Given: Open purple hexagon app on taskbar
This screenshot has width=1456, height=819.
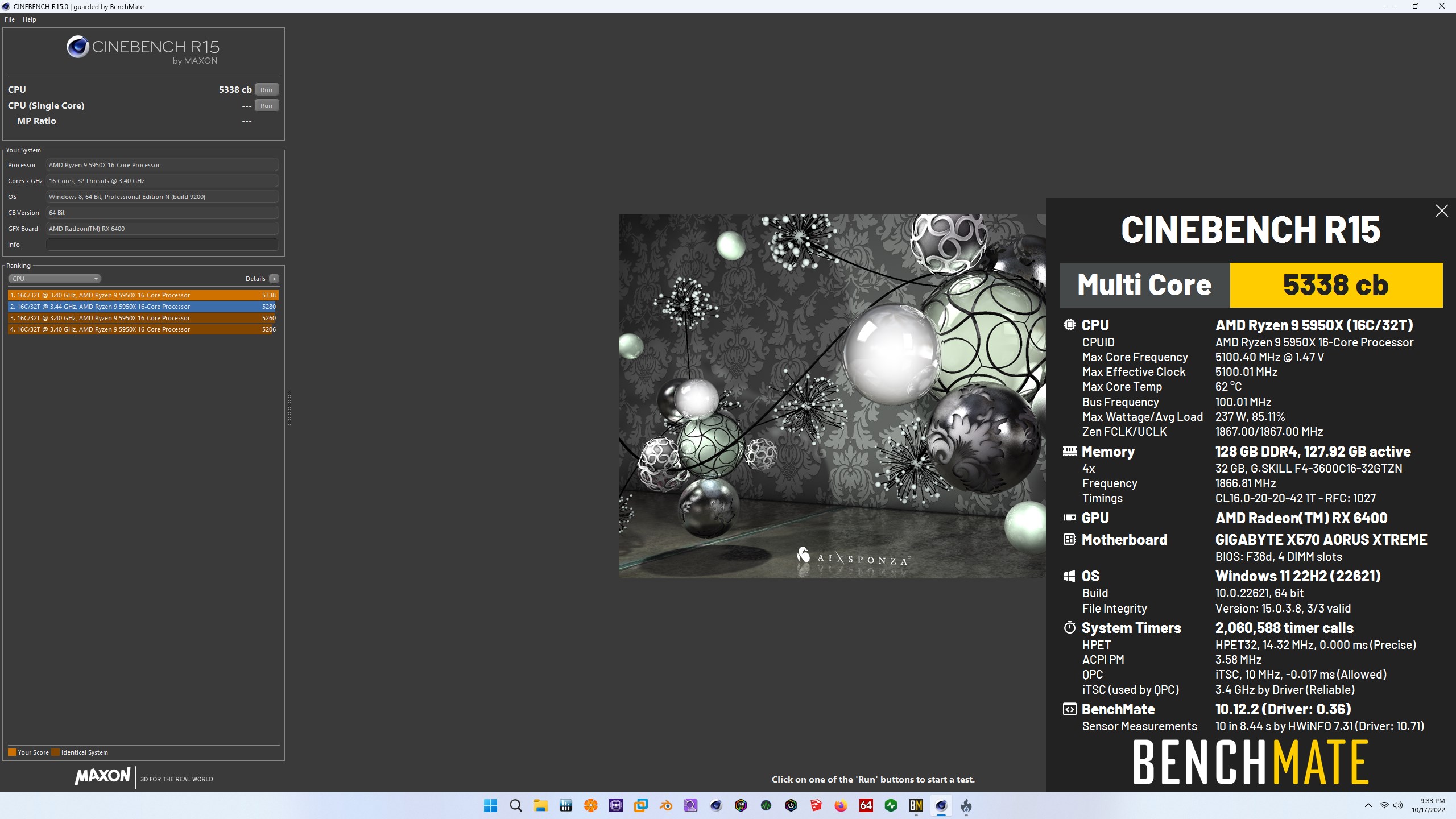Looking at the screenshot, I should click(x=690, y=806).
